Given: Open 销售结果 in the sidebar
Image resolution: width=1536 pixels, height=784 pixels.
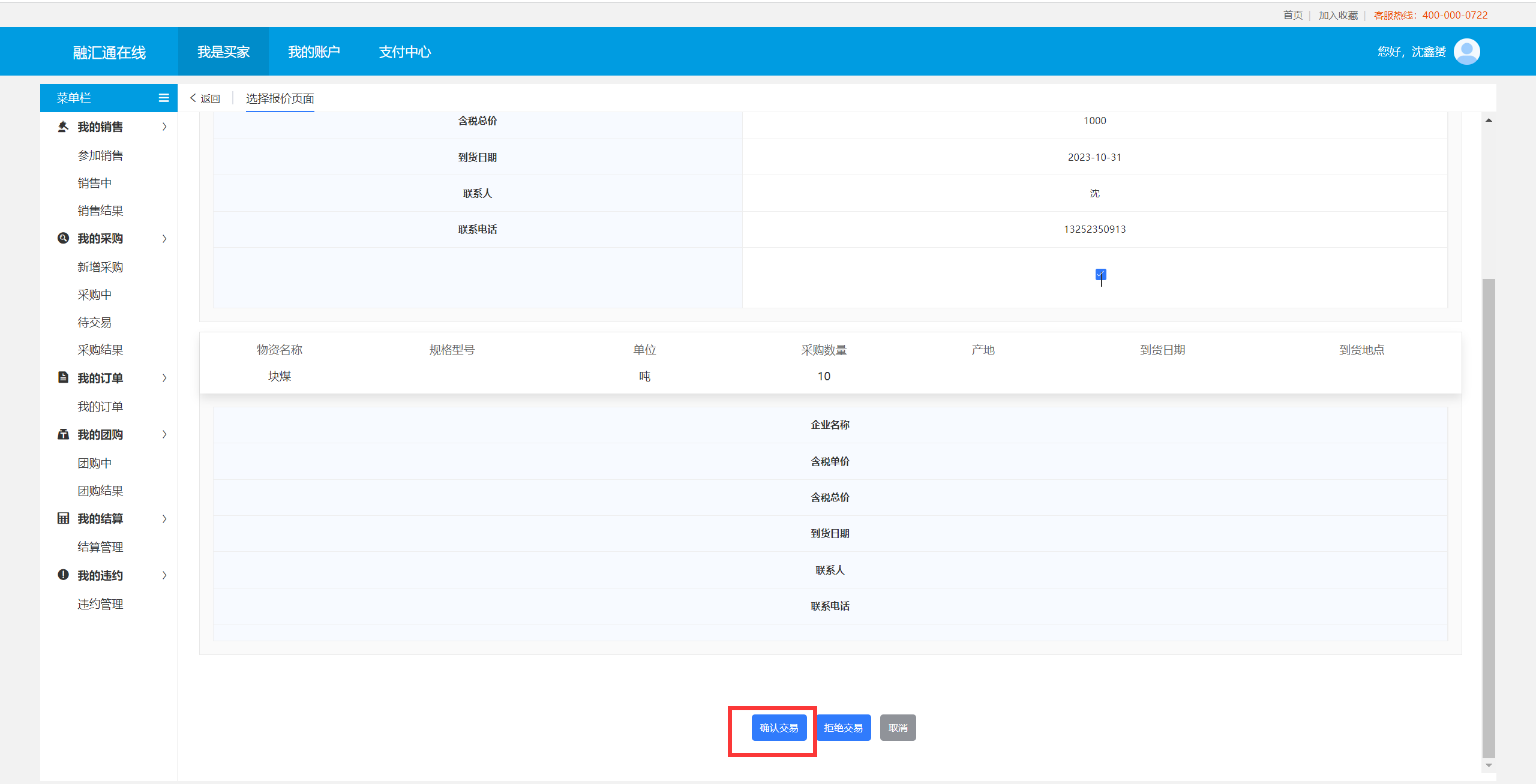Looking at the screenshot, I should coord(100,211).
